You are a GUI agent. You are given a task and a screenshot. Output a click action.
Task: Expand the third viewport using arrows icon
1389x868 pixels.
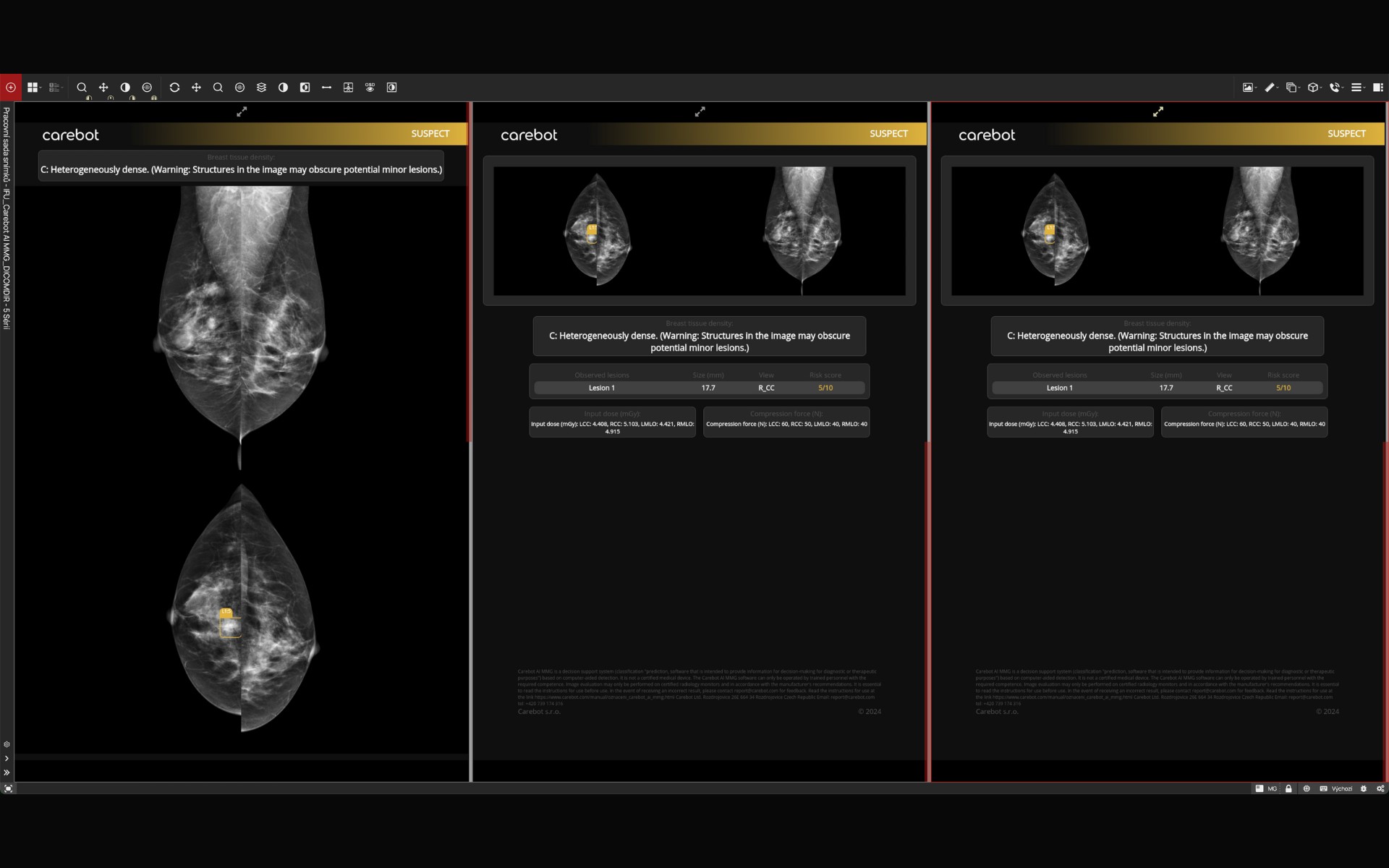(1157, 111)
